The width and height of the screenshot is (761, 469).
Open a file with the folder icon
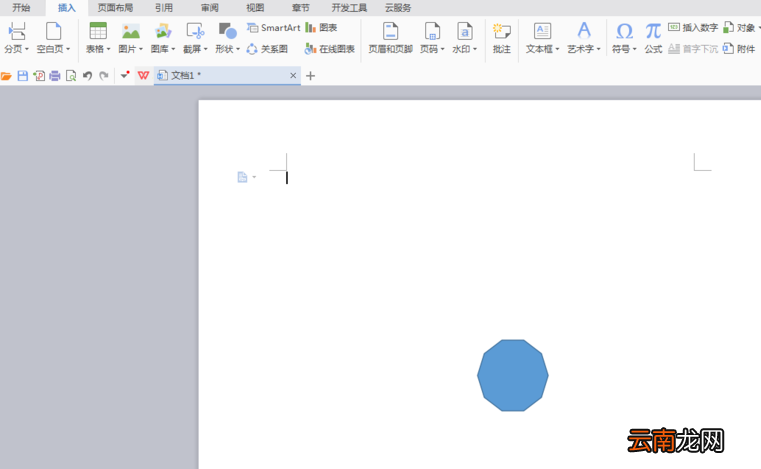click(x=6, y=76)
